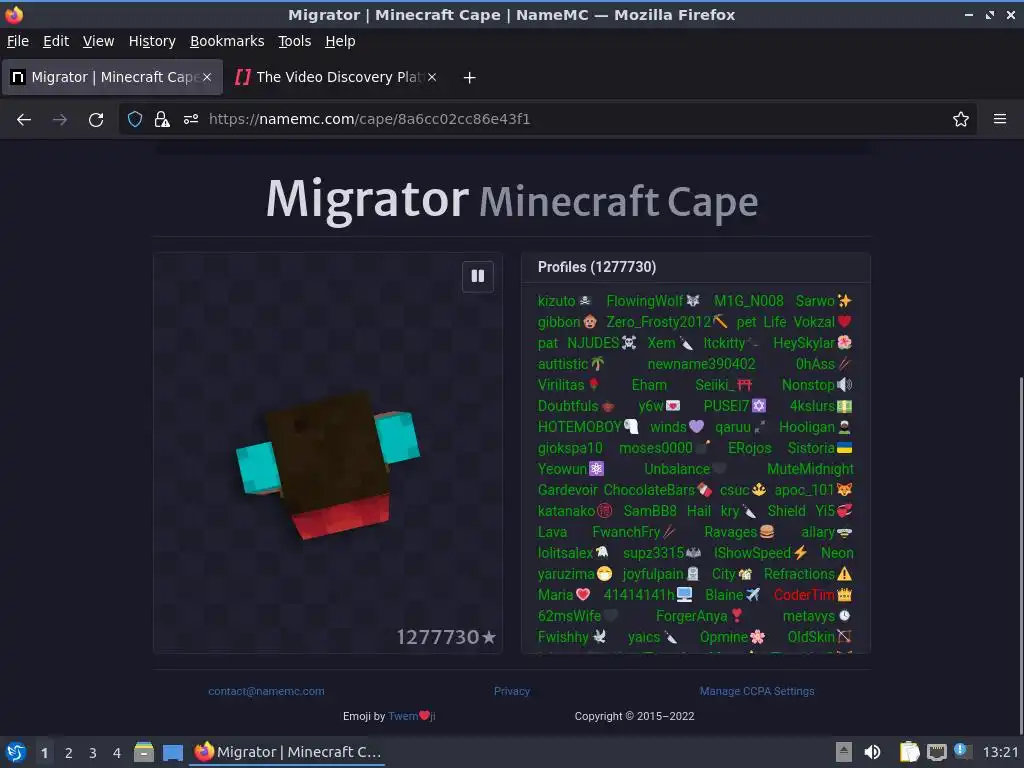
Task: Open the Tools menu
Action: [x=295, y=41]
